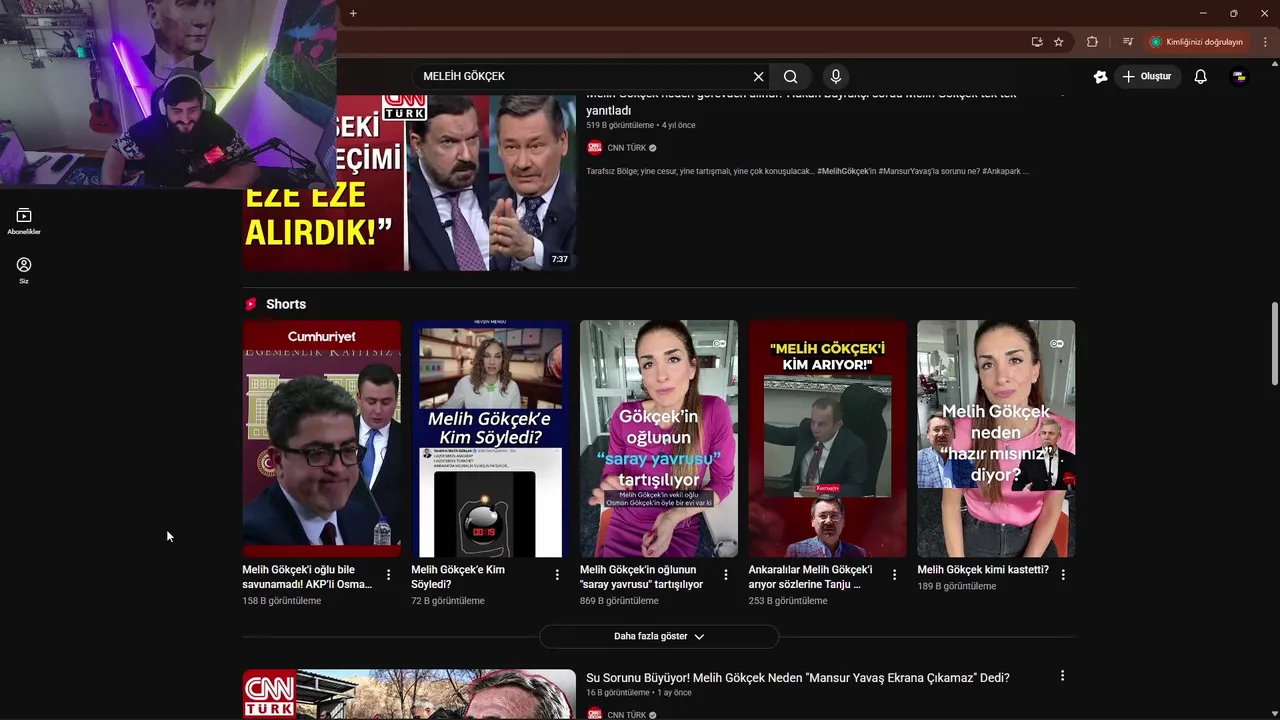Click the Shorts logo icon

tap(251, 304)
